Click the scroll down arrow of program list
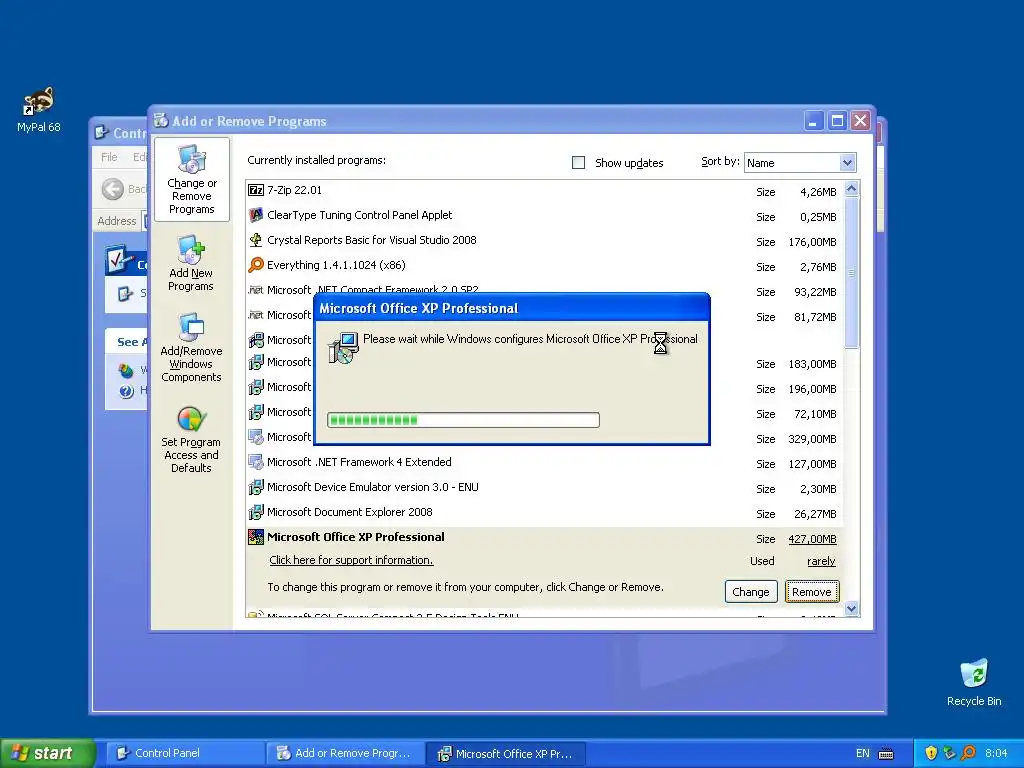The image size is (1024, 768). point(851,609)
